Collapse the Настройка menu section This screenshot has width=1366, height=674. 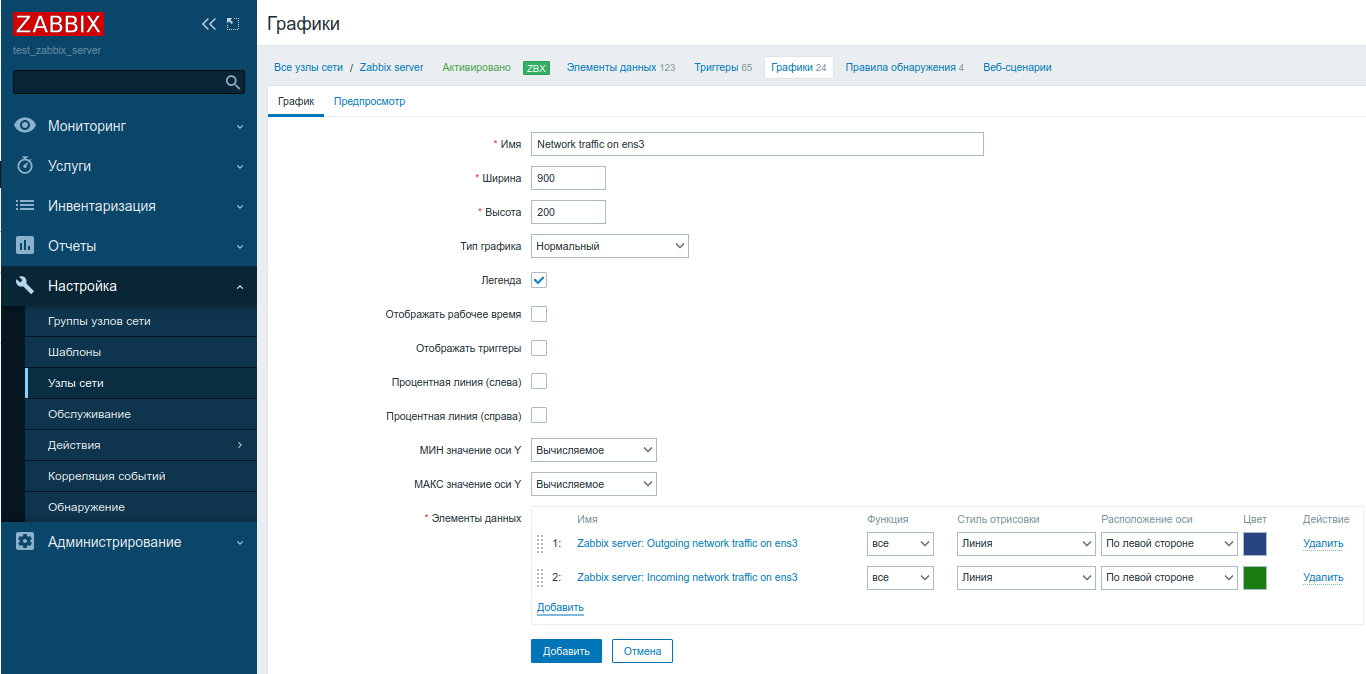click(x=128, y=286)
